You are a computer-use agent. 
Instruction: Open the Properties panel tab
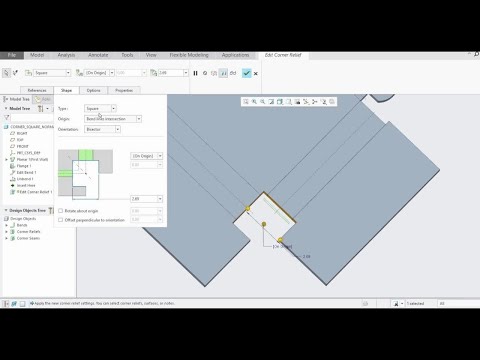[124, 90]
